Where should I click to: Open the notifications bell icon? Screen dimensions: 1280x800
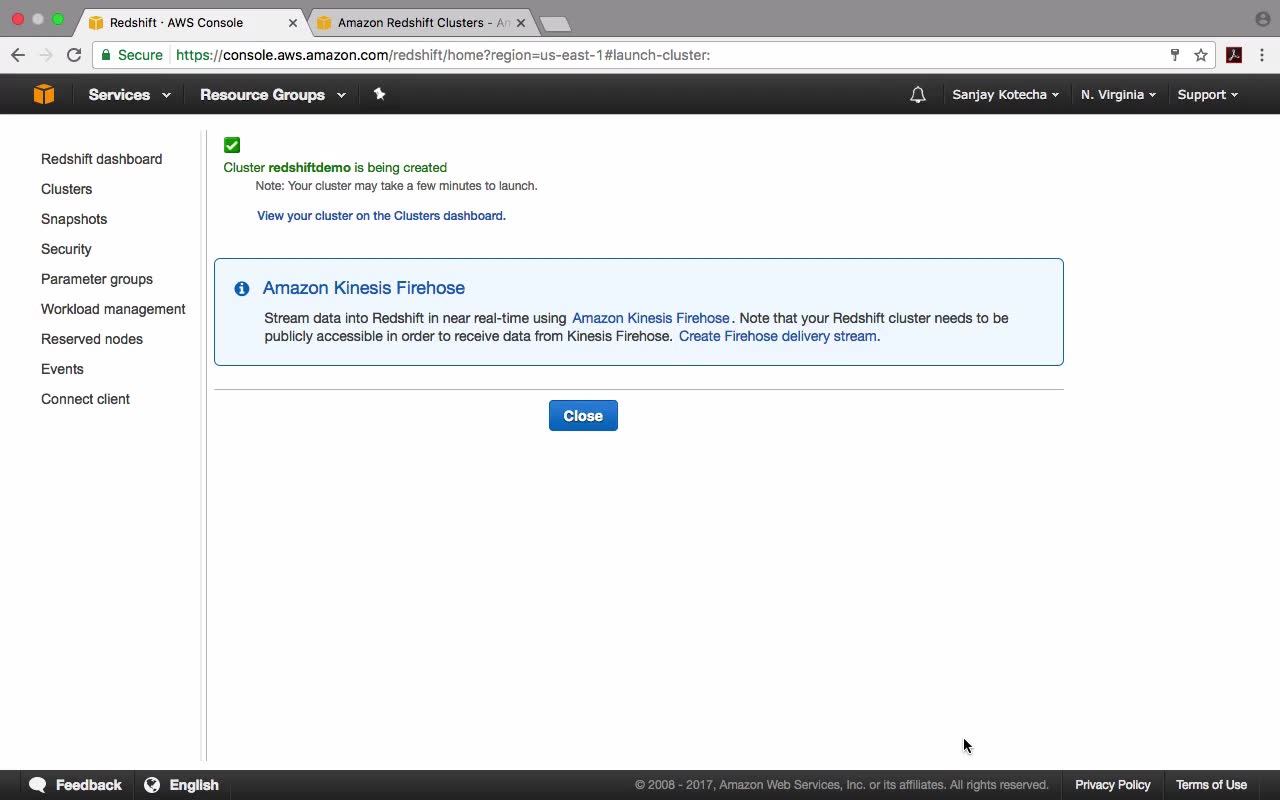(917, 95)
